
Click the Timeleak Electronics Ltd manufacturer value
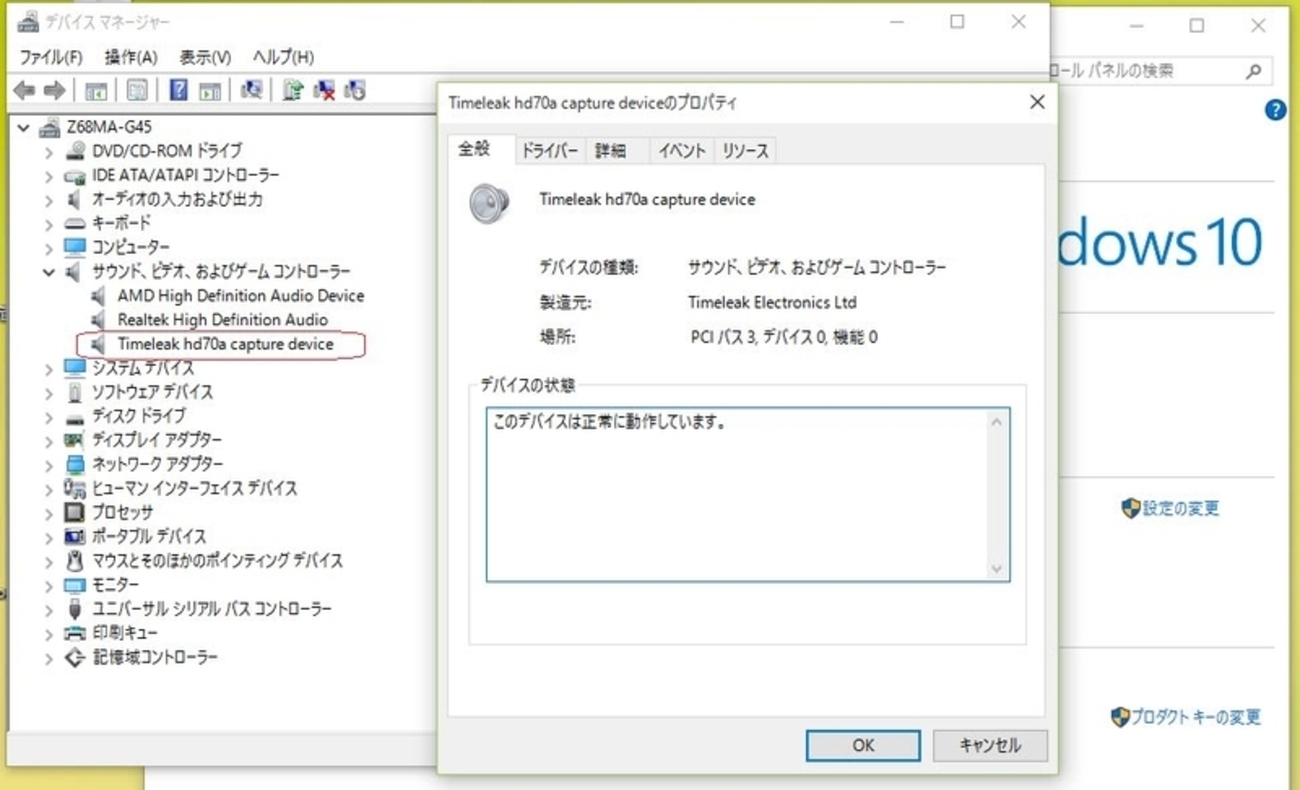click(772, 302)
